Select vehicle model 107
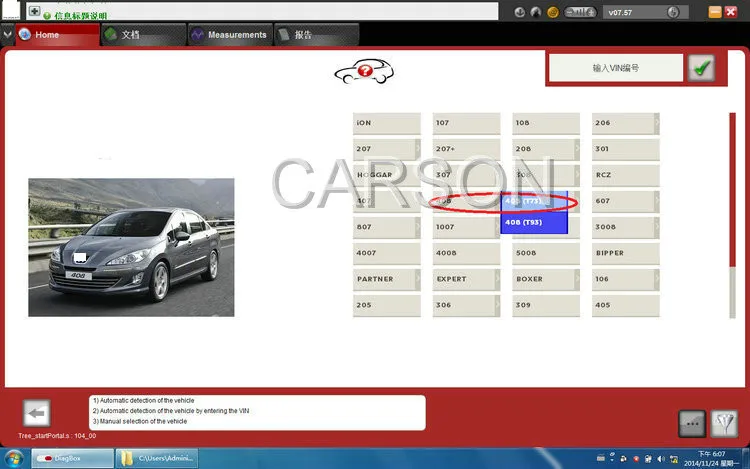 coord(466,123)
